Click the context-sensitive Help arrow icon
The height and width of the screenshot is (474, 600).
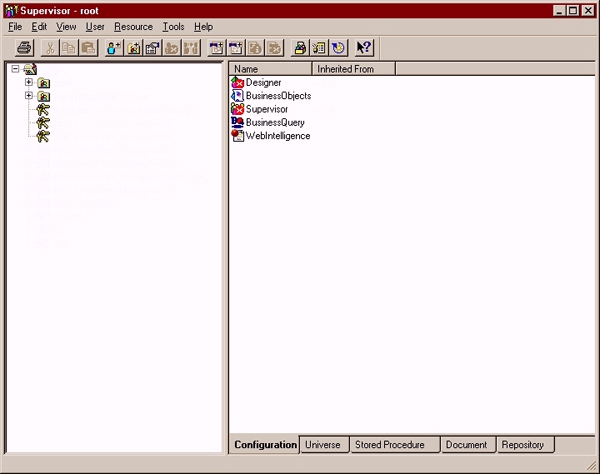pyautogui.click(x=364, y=48)
